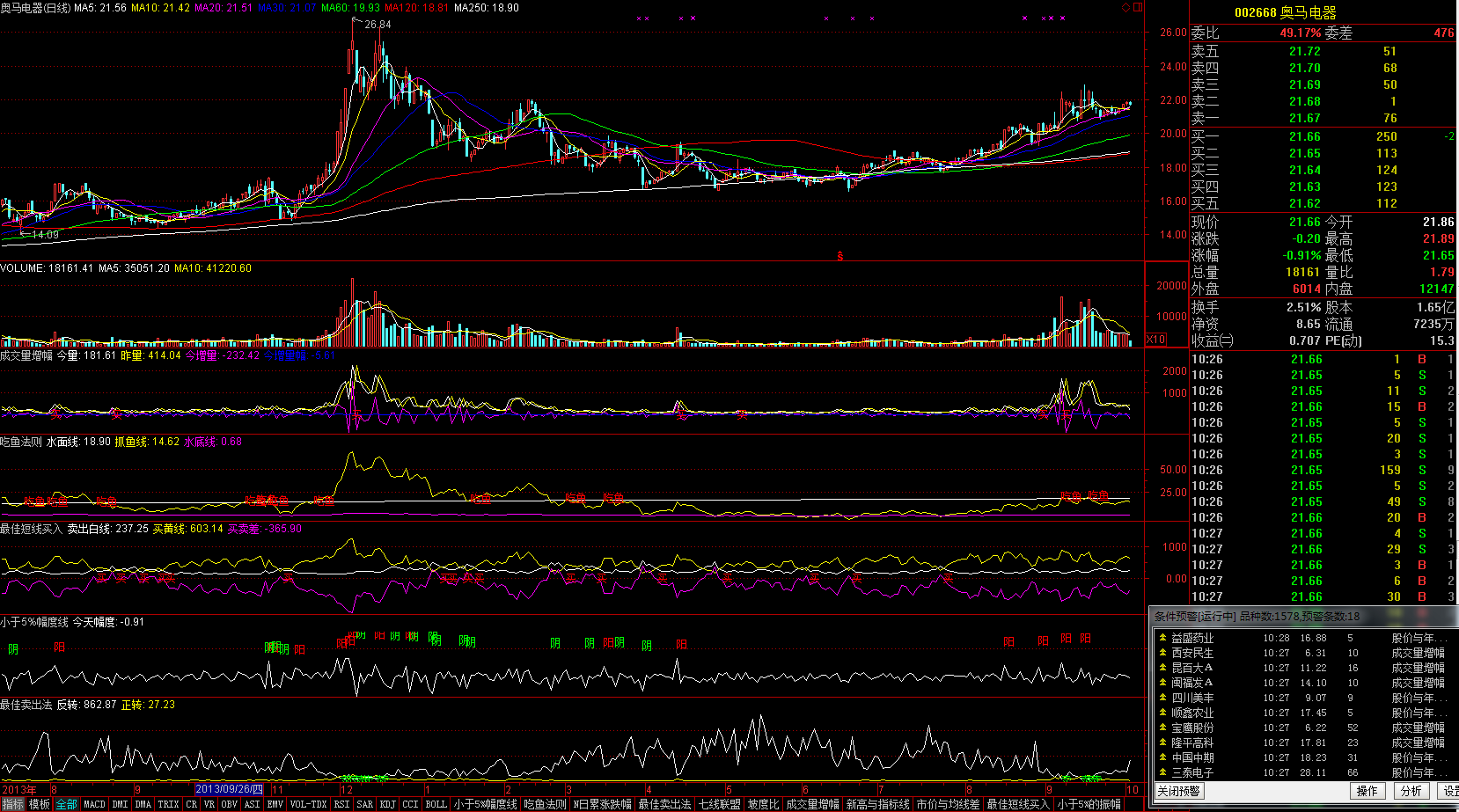Click the alert arrow icon beside 西安民生
This screenshot has height=812, width=1459.
point(1162,653)
